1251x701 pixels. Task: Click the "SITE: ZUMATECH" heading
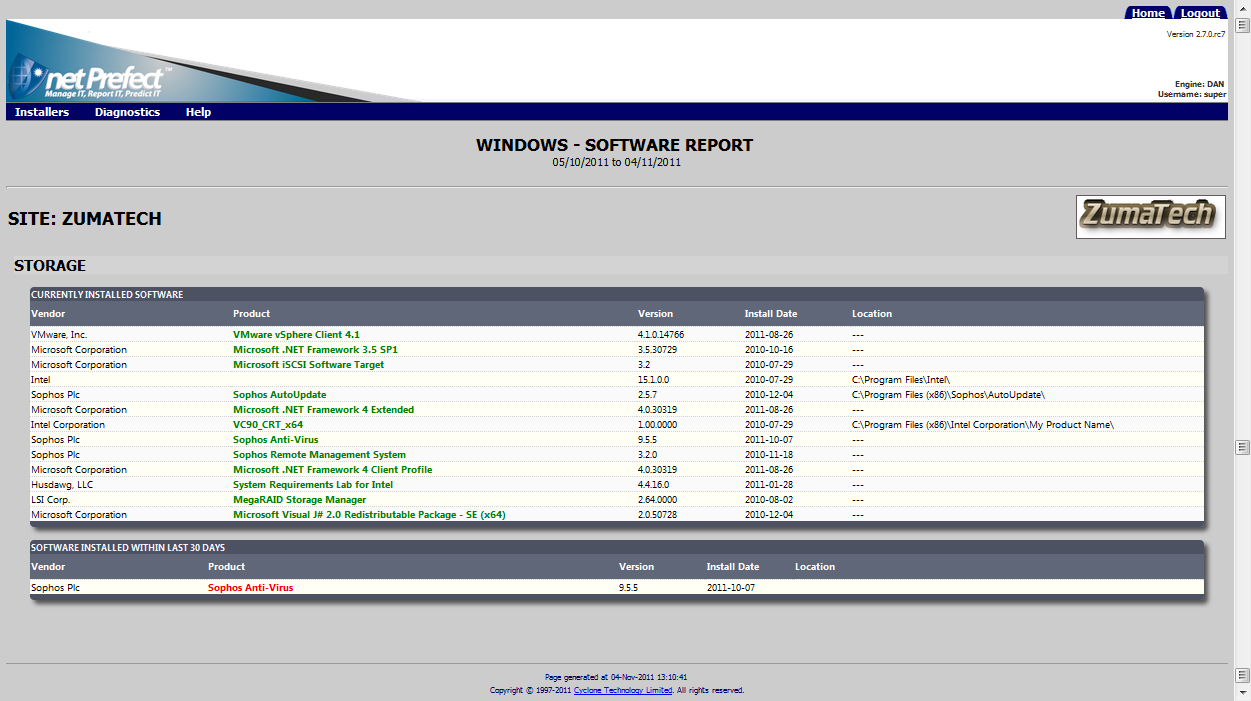tap(85, 219)
